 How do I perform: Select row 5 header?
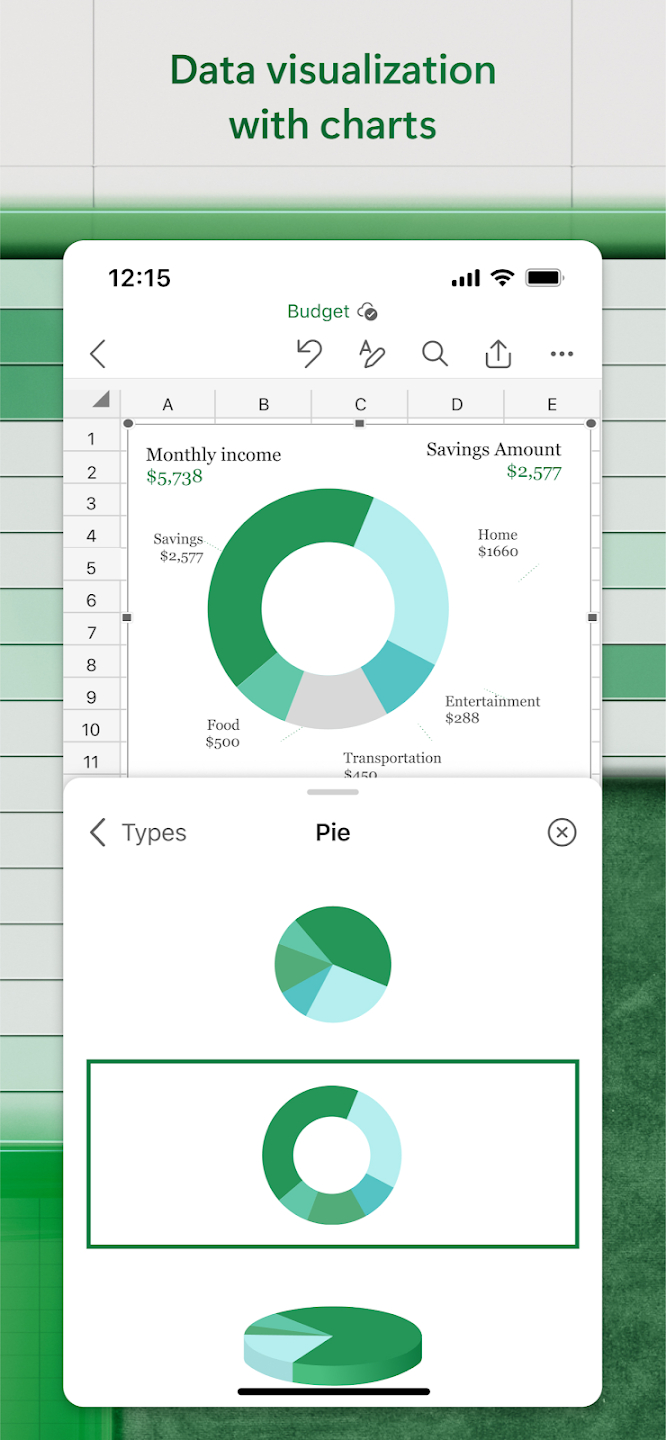click(91, 568)
